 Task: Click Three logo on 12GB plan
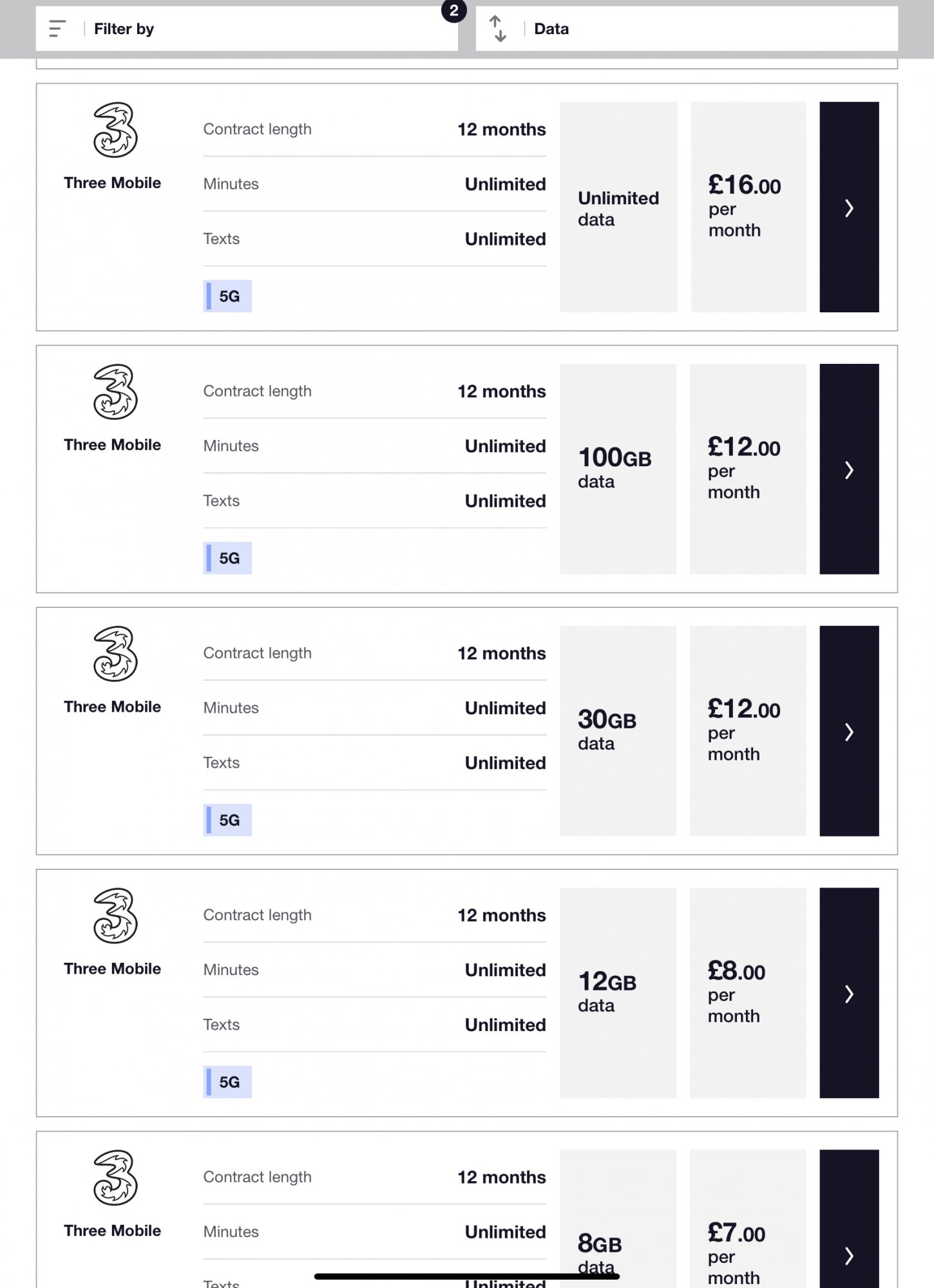pyautogui.click(x=115, y=916)
